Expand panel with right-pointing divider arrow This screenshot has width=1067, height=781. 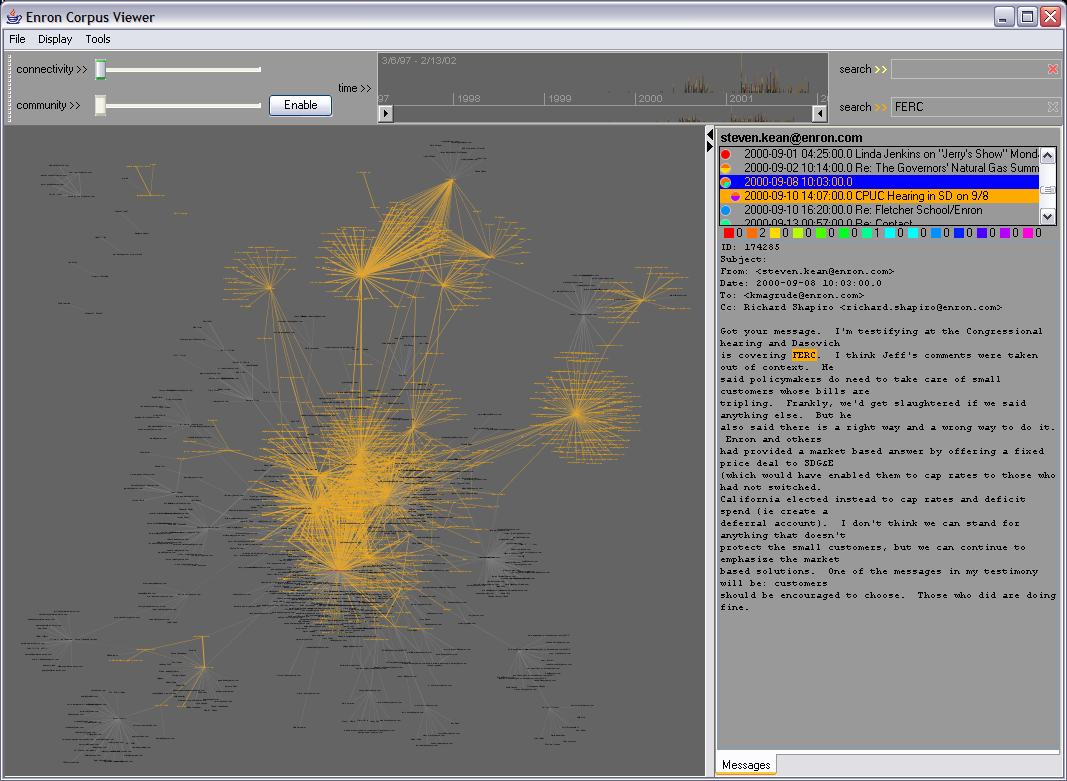(710, 146)
